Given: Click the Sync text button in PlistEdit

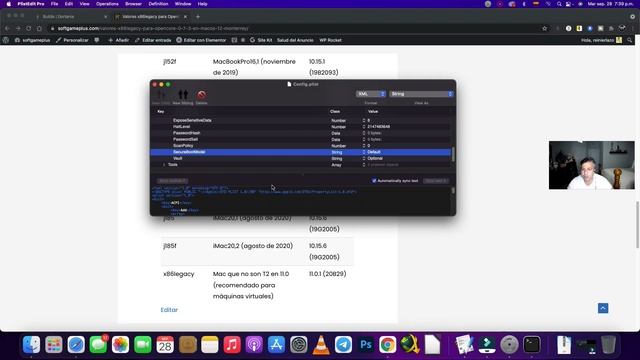Looking at the screenshot, I should [x=436, y=181].
